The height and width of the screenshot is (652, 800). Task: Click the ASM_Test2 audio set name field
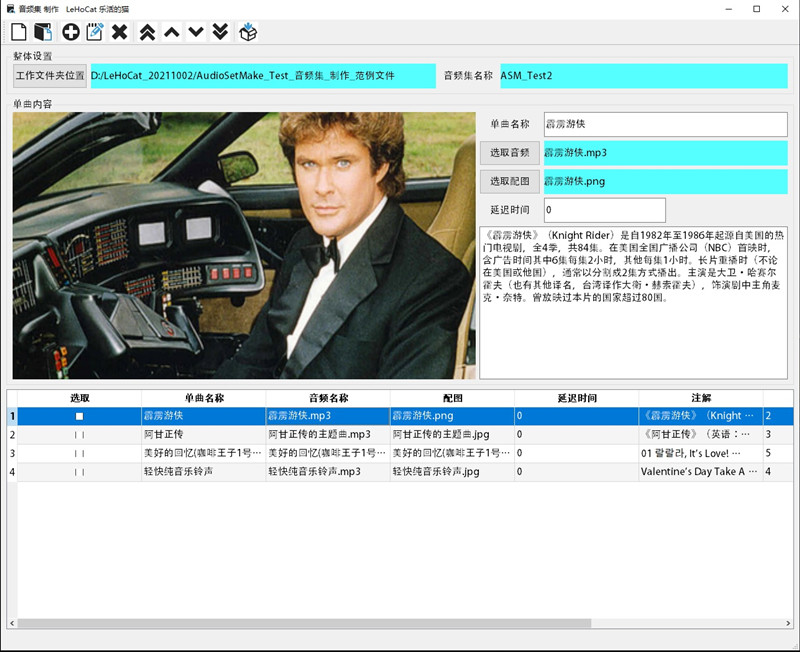[644, 76]
